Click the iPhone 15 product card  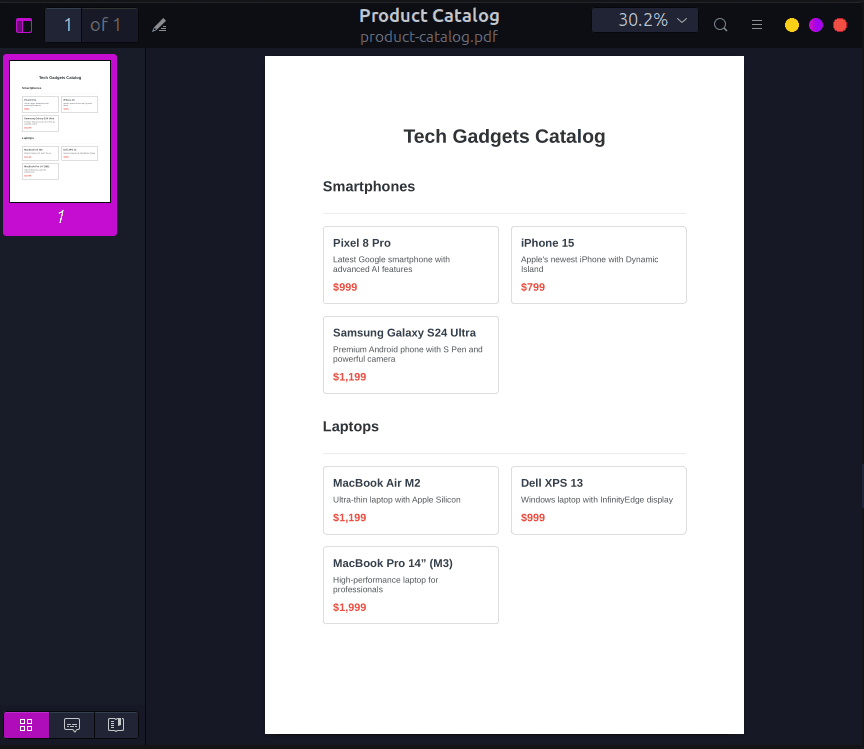coord(598,264)
